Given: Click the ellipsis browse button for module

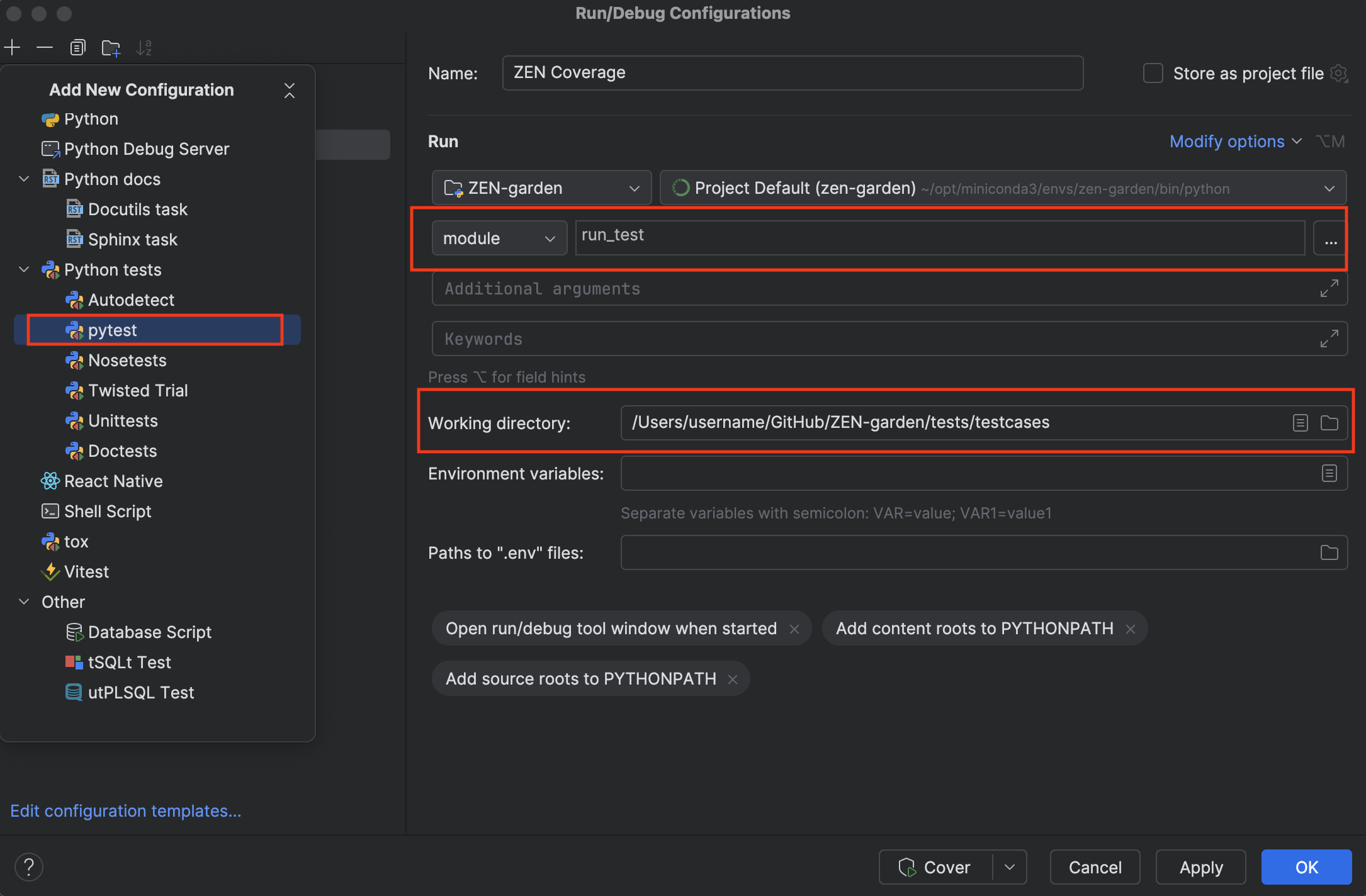Looking at the screenshot, I should 1330,238.
